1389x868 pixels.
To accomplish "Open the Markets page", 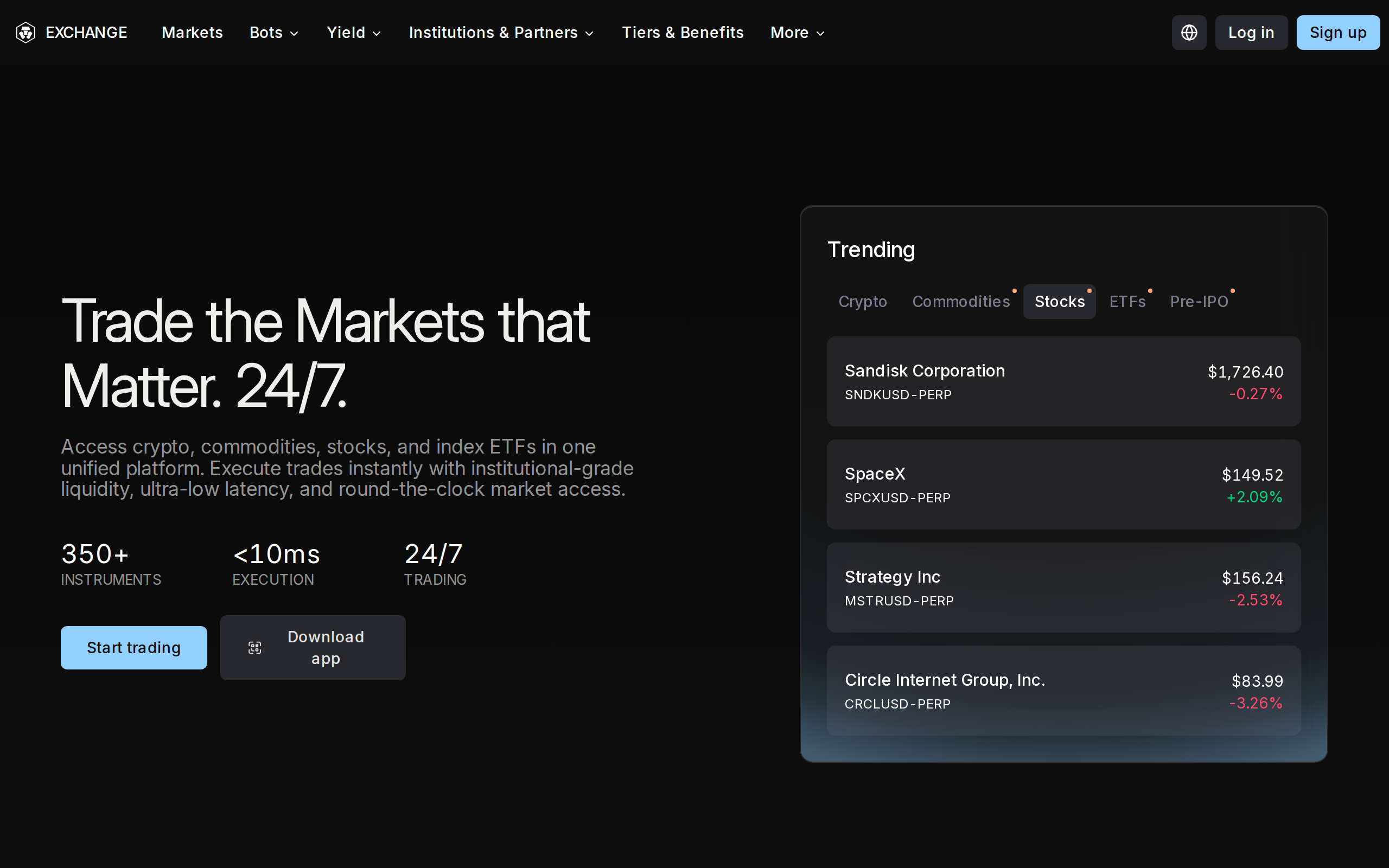I will click(x=192, y=33).
